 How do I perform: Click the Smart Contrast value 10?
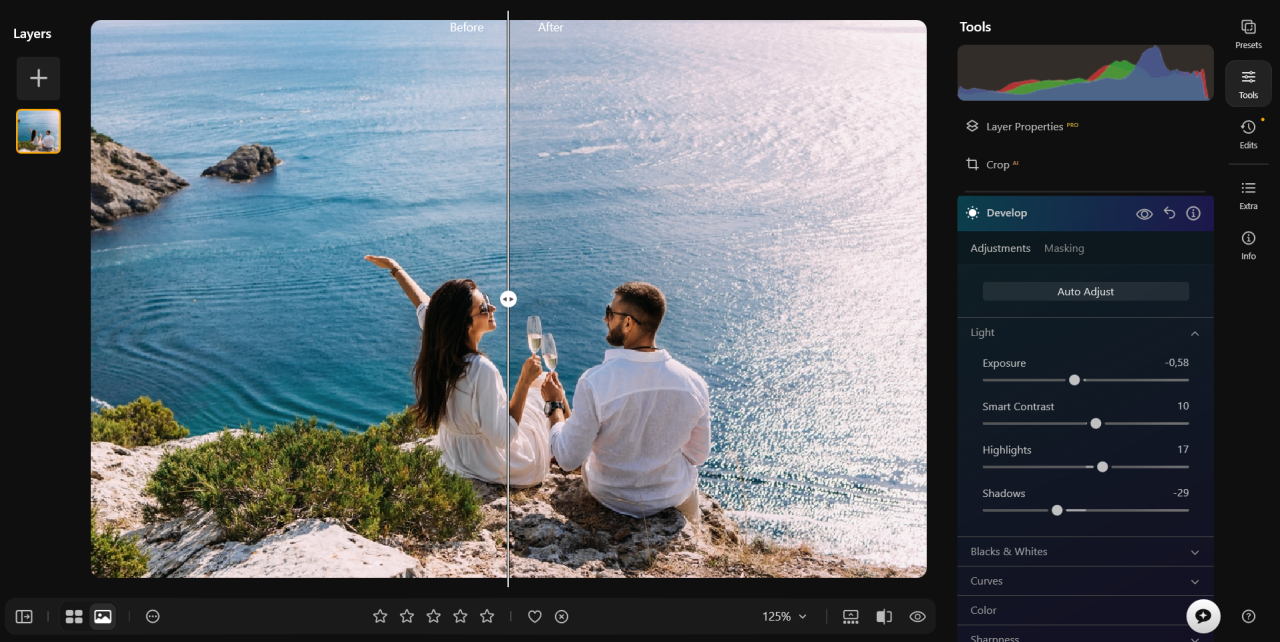[1183, 407]
